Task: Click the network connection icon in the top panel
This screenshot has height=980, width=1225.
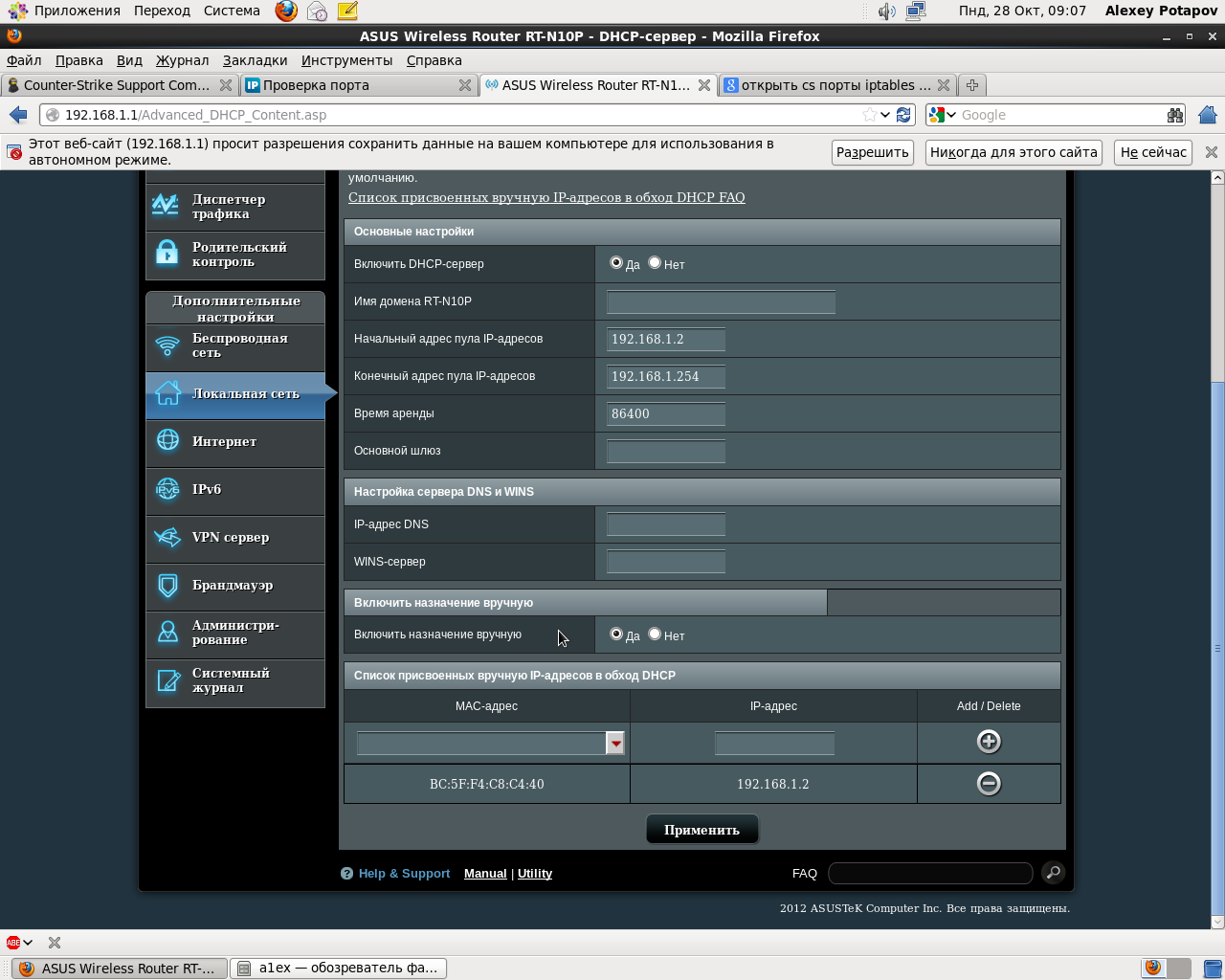Action: point(916,11)
